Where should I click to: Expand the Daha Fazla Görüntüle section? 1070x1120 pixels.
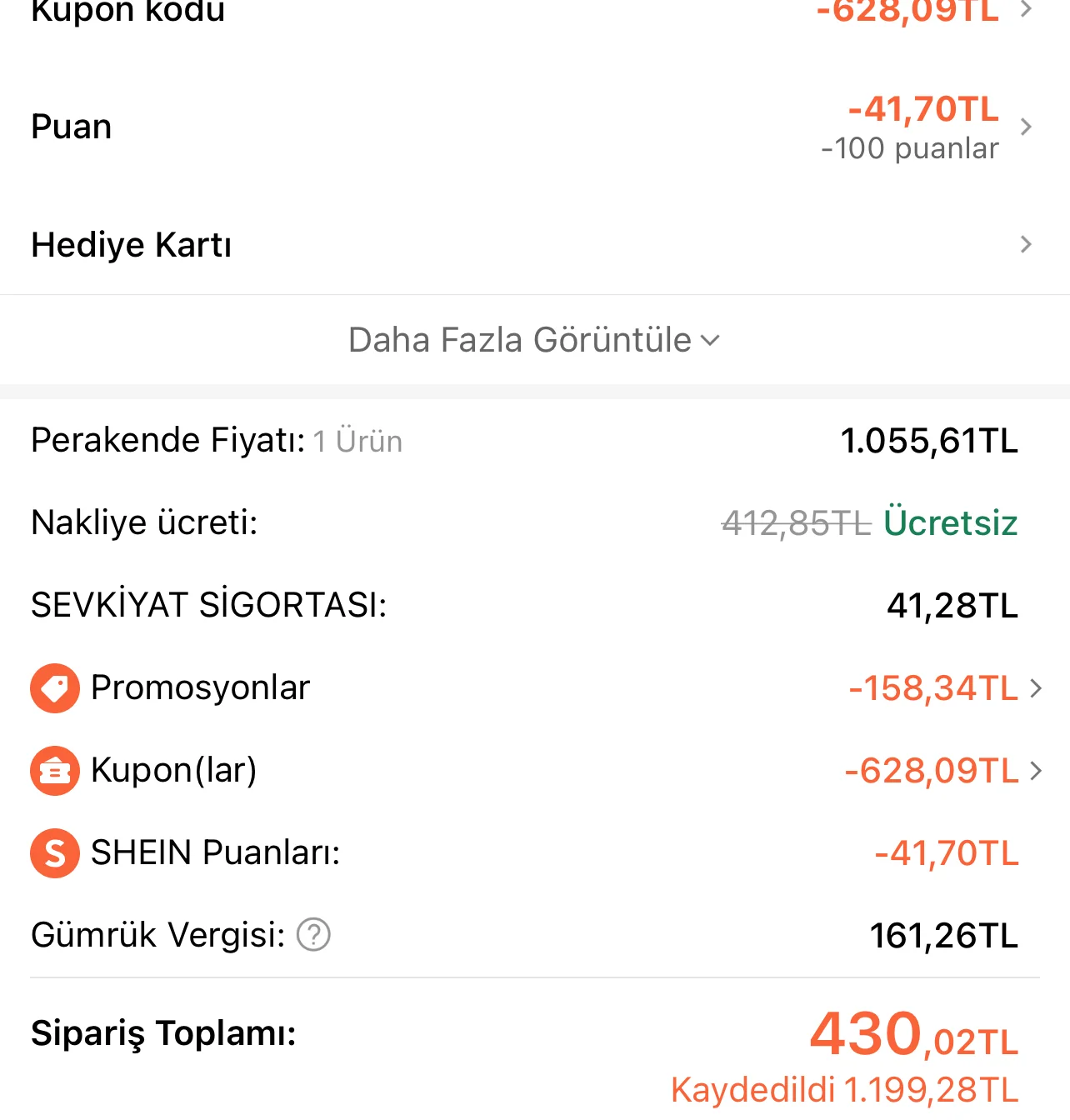click(x=534, y=340)
